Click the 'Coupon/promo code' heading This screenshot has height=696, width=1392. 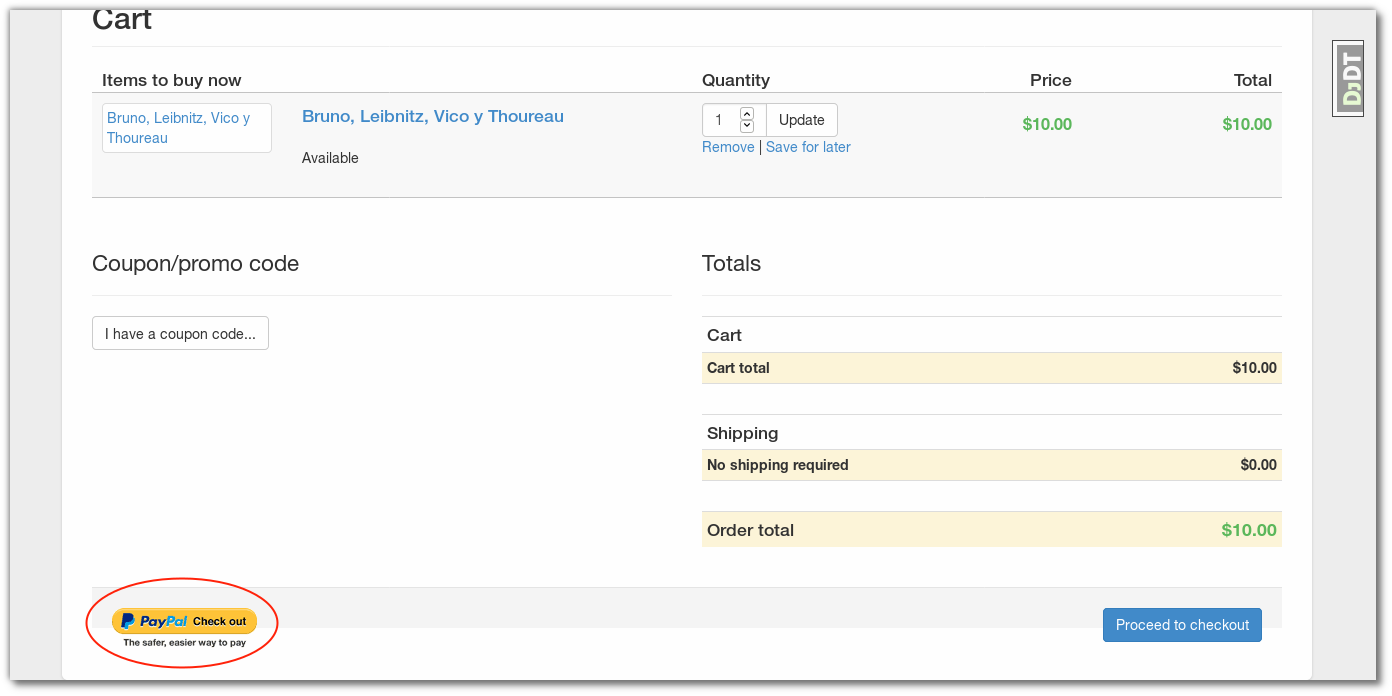195,264
